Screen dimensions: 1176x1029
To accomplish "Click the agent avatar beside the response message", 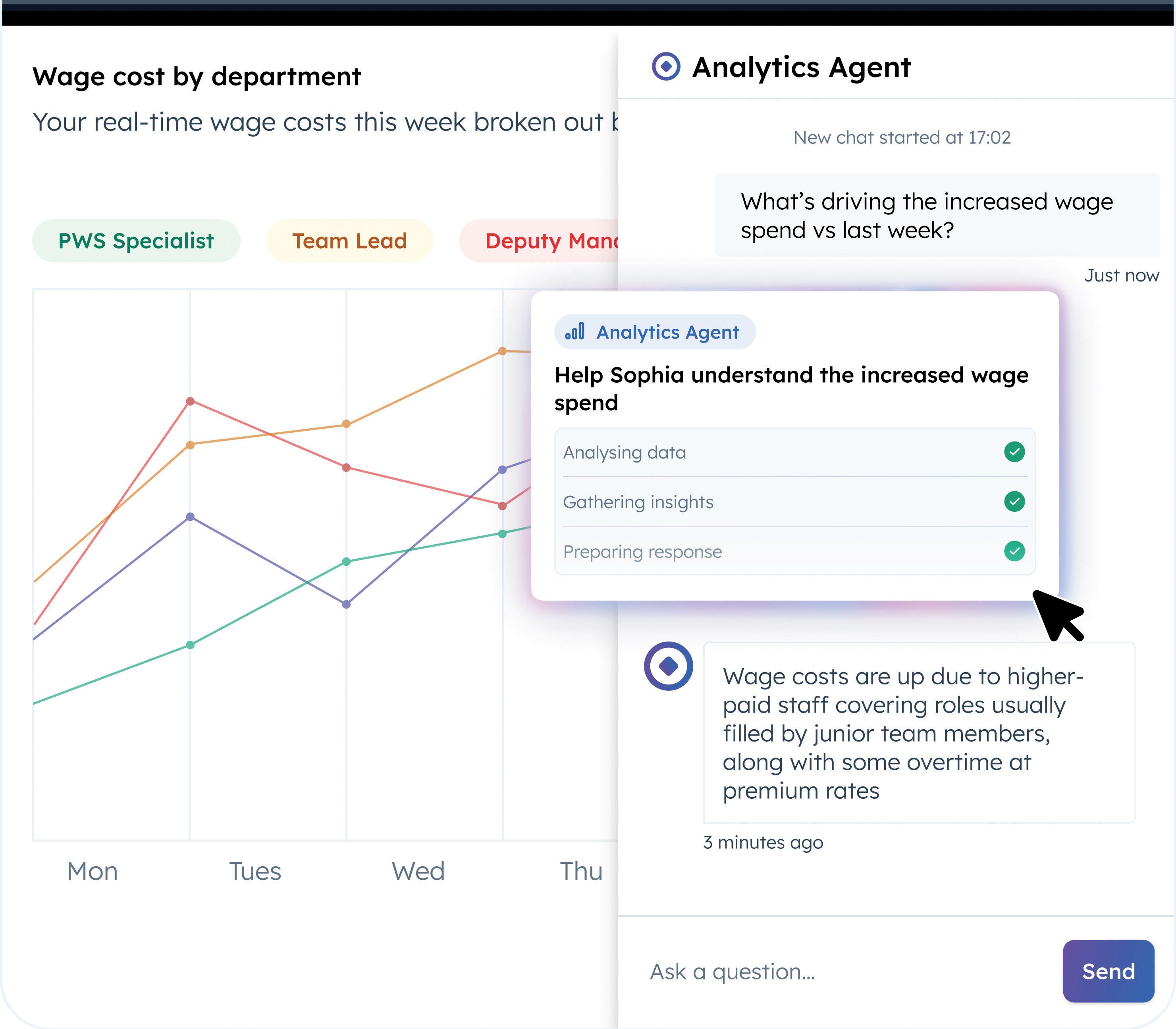I will pyautogui.click(x=668, y=666).
